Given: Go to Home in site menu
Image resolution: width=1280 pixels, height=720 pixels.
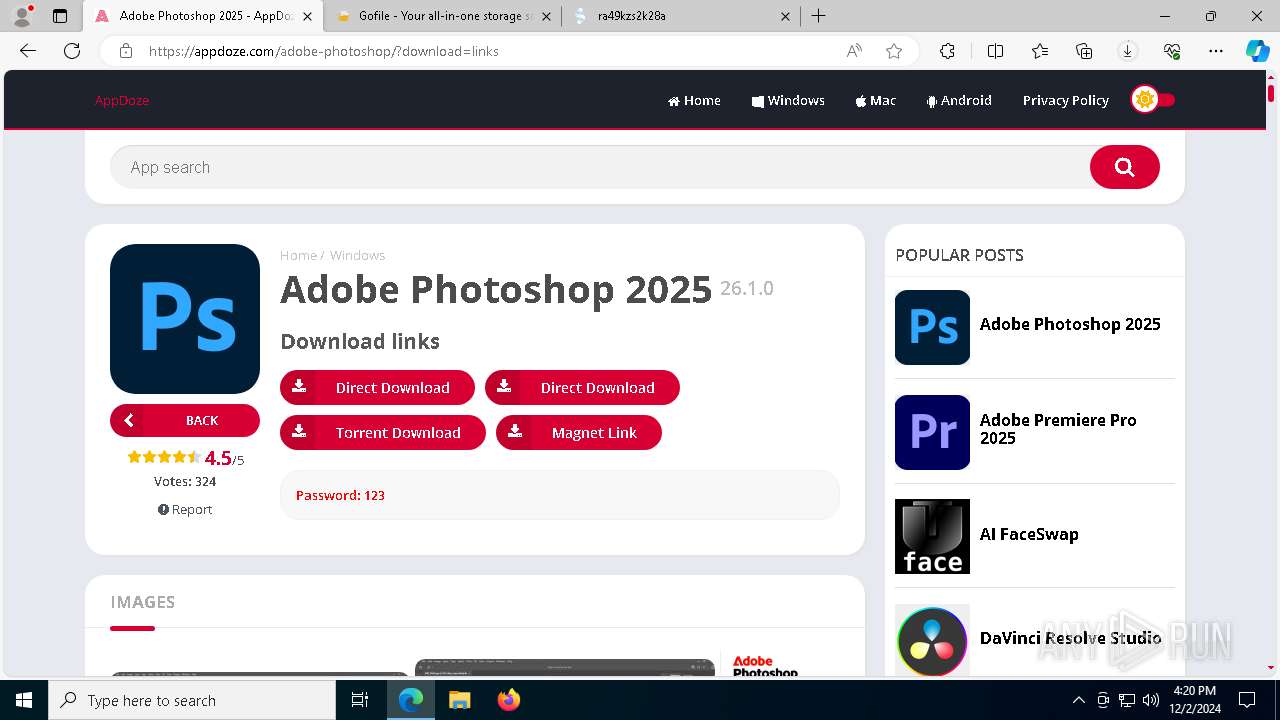Looking at the screenshot, I should [694, 100].
